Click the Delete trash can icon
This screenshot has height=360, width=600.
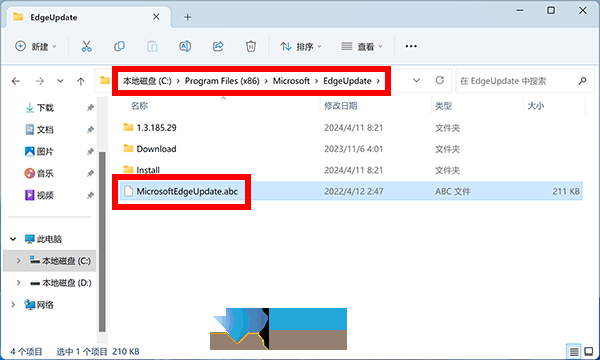(x=251, y=46)
